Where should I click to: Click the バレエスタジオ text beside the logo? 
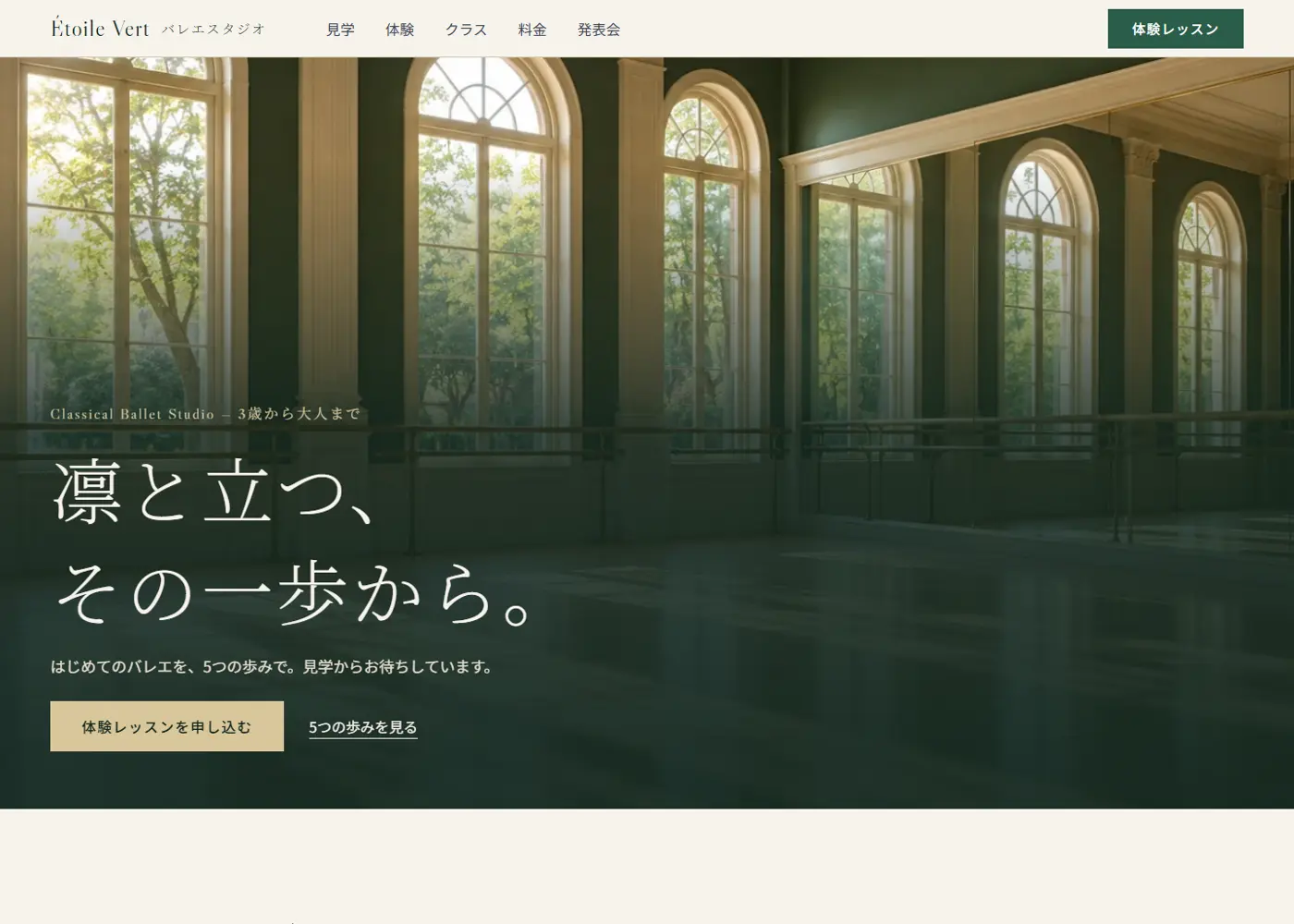click(214, 29)
